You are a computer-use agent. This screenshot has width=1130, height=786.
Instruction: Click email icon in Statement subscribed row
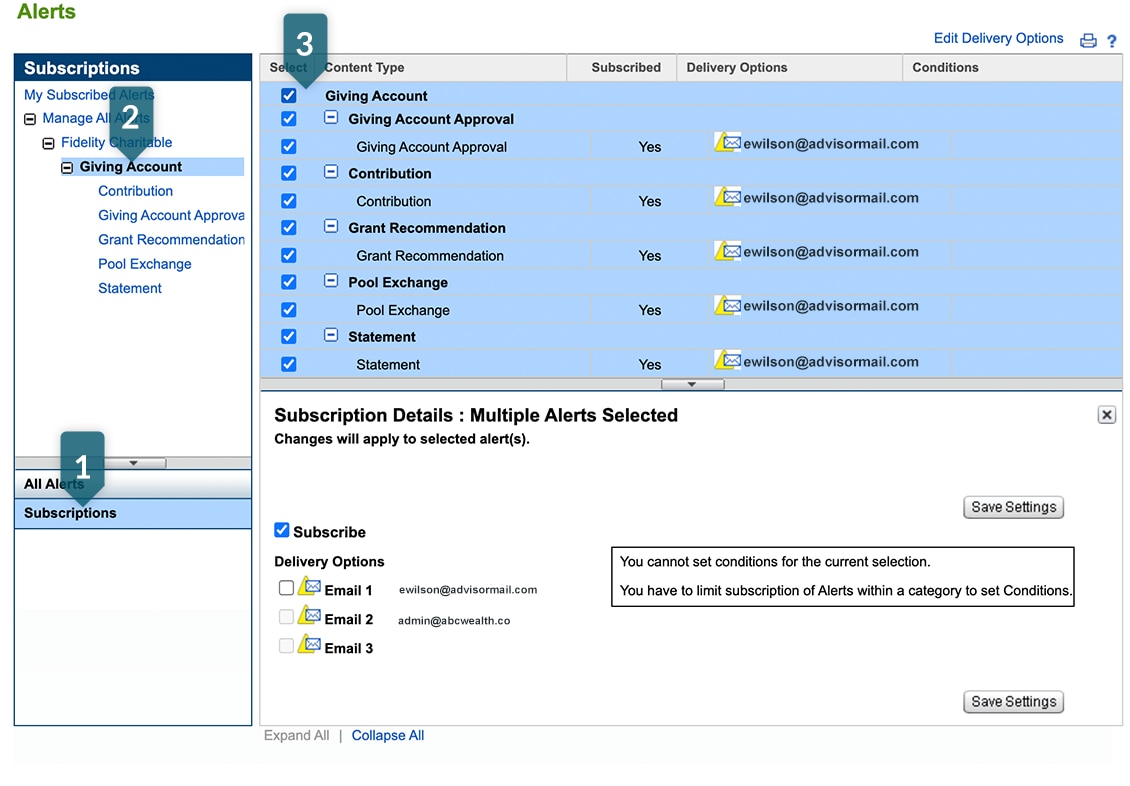pos(727,359)
